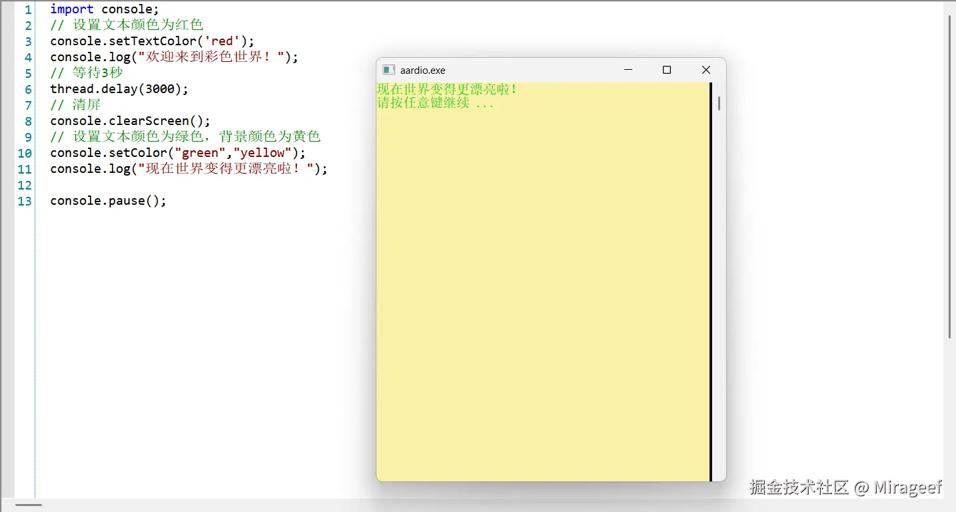Click line number 1 in the gutter

[x=28, y=10]
